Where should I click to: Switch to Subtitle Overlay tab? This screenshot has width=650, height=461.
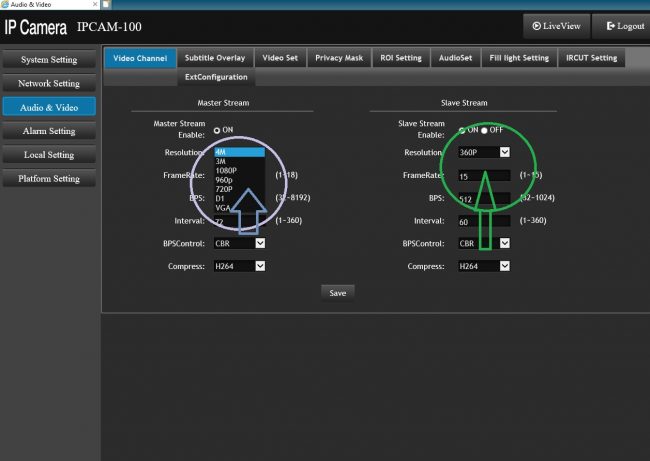[x=215, y=58]
